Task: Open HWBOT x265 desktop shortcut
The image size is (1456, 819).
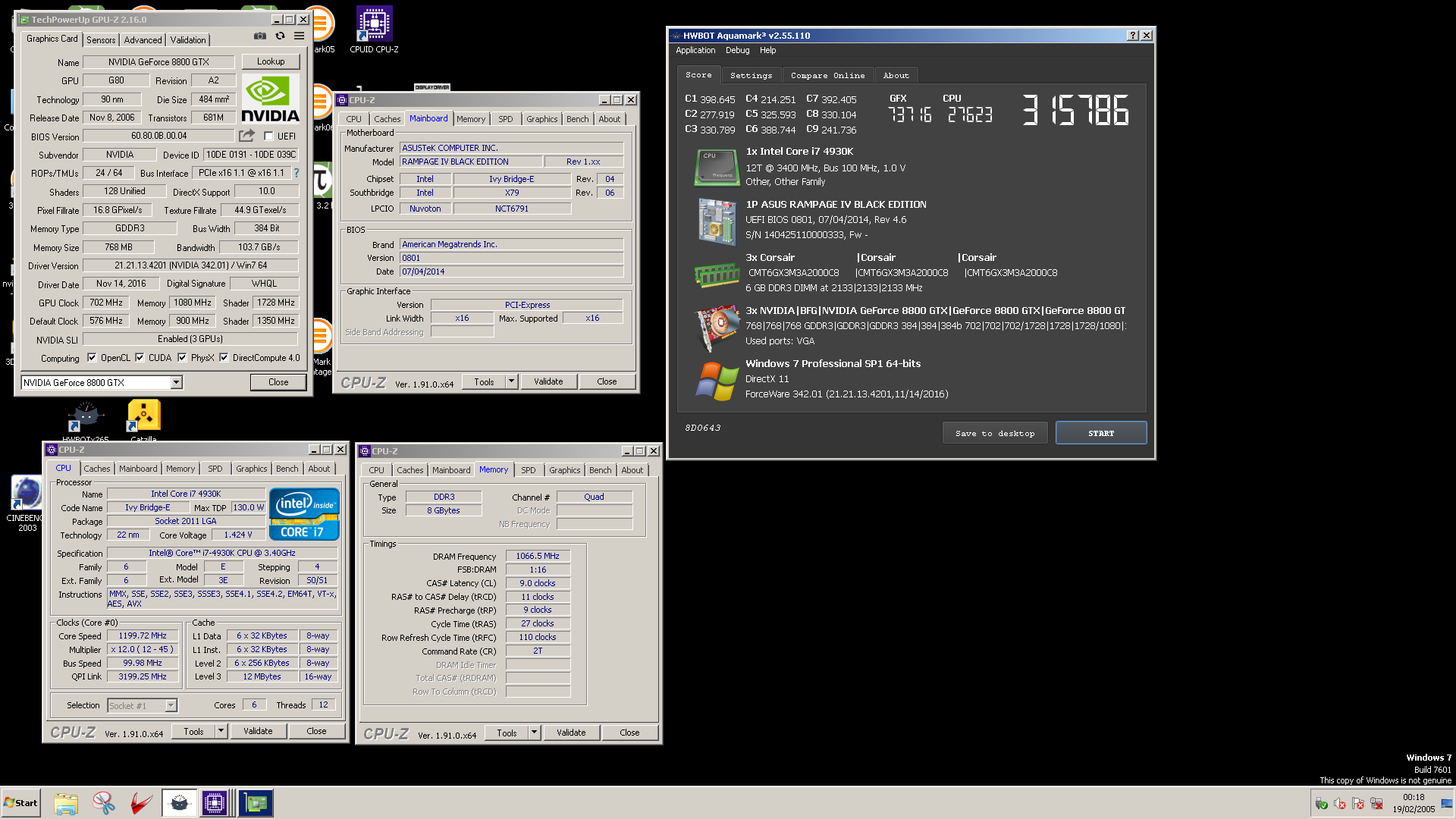Action: (86, 422)
